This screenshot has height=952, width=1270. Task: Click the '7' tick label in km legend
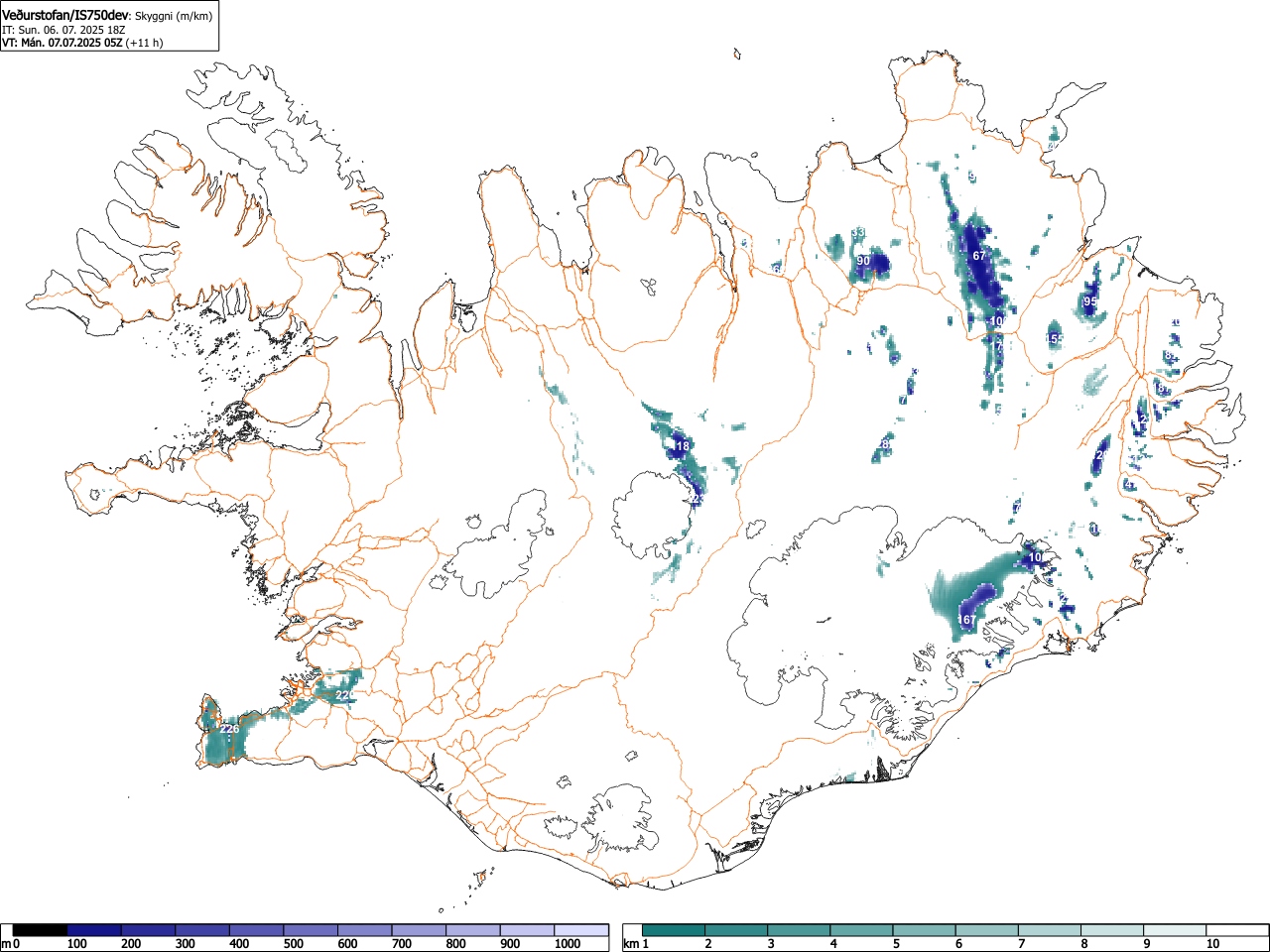coord(1021,944)
